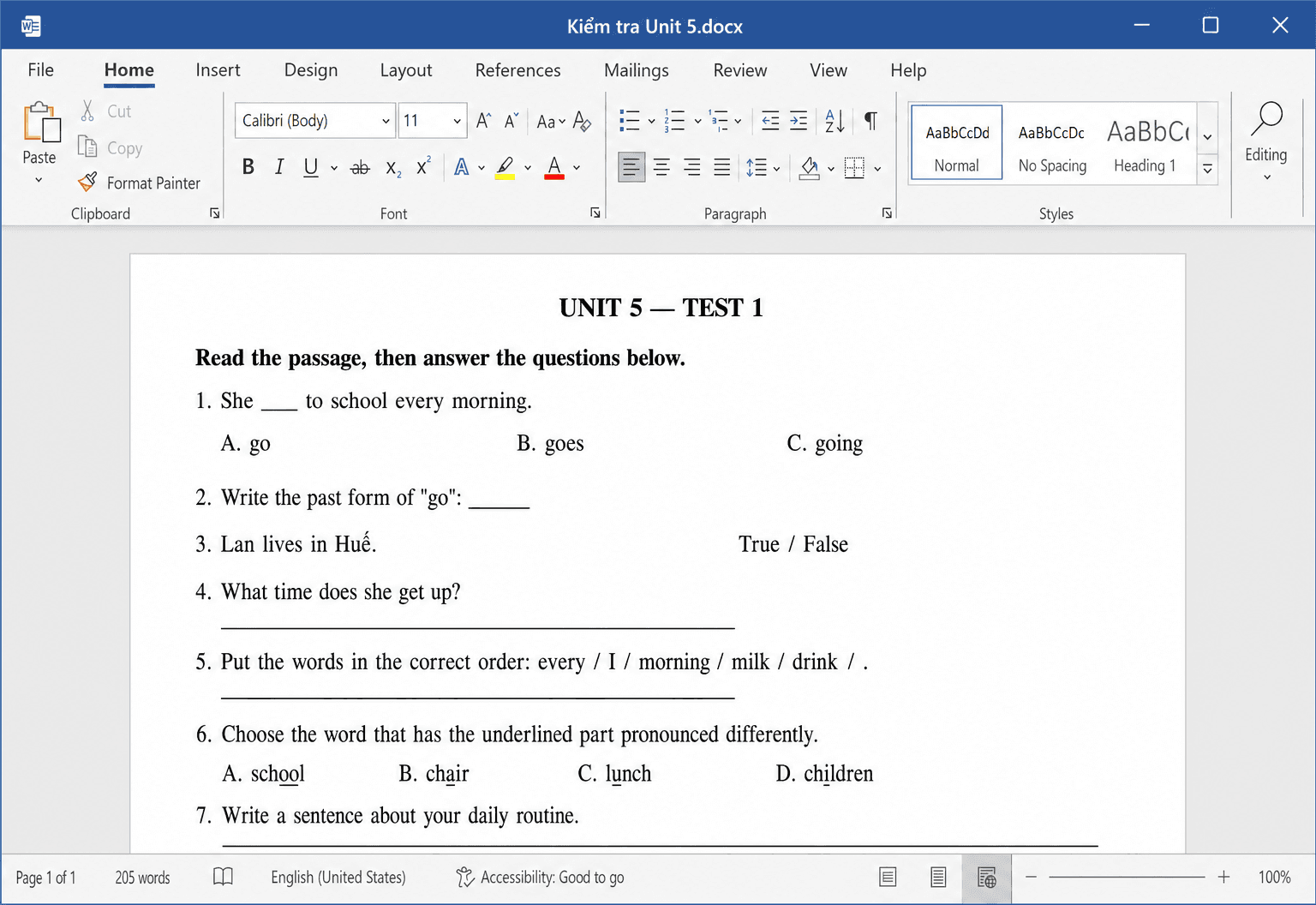
Task: Toggle italic formatting
Action: 279,167
